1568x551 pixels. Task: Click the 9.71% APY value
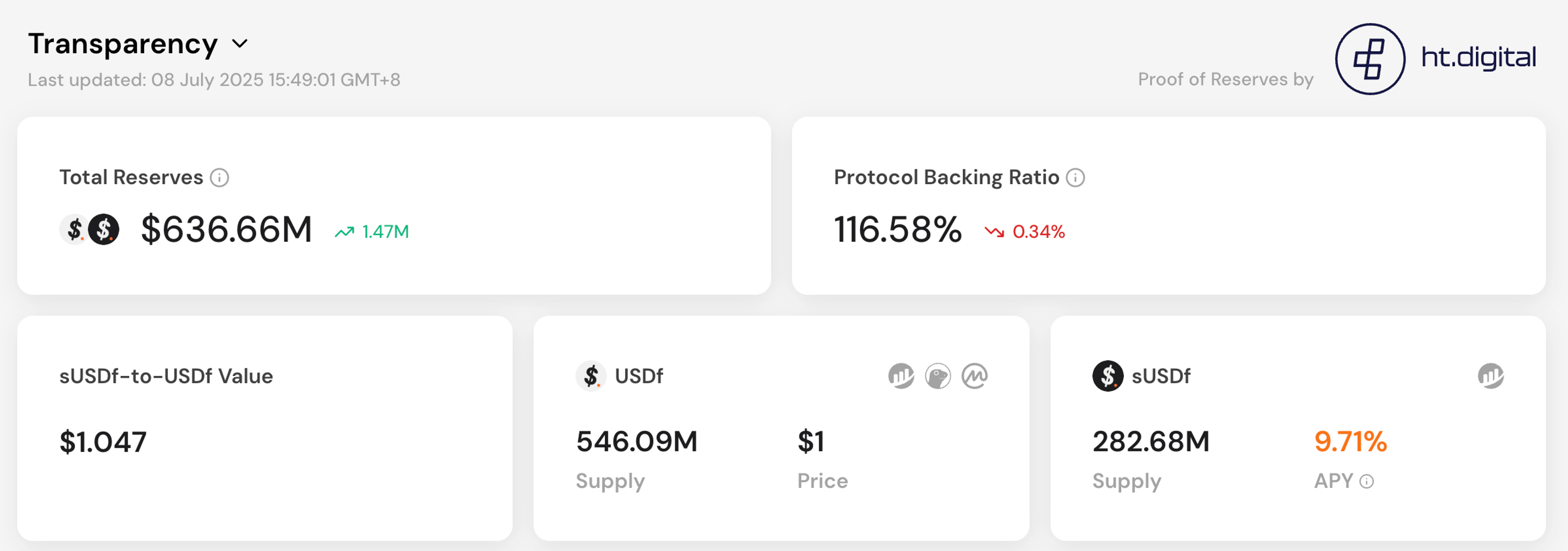coord(1351,442)
